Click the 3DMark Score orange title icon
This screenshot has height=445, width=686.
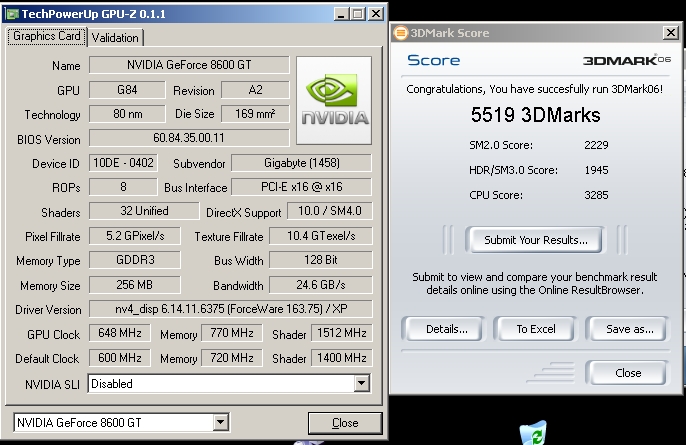(400, 33)
